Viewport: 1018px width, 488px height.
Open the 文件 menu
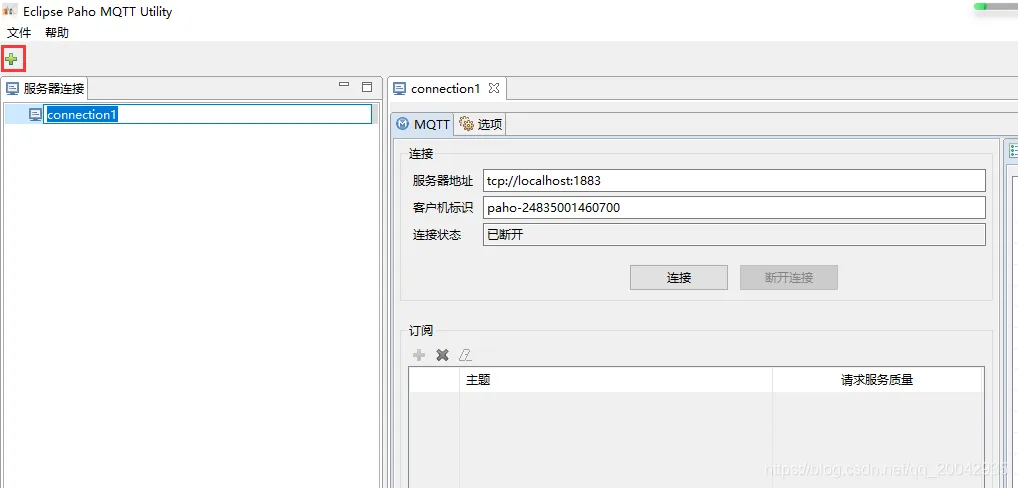click(x=19, y=32)
